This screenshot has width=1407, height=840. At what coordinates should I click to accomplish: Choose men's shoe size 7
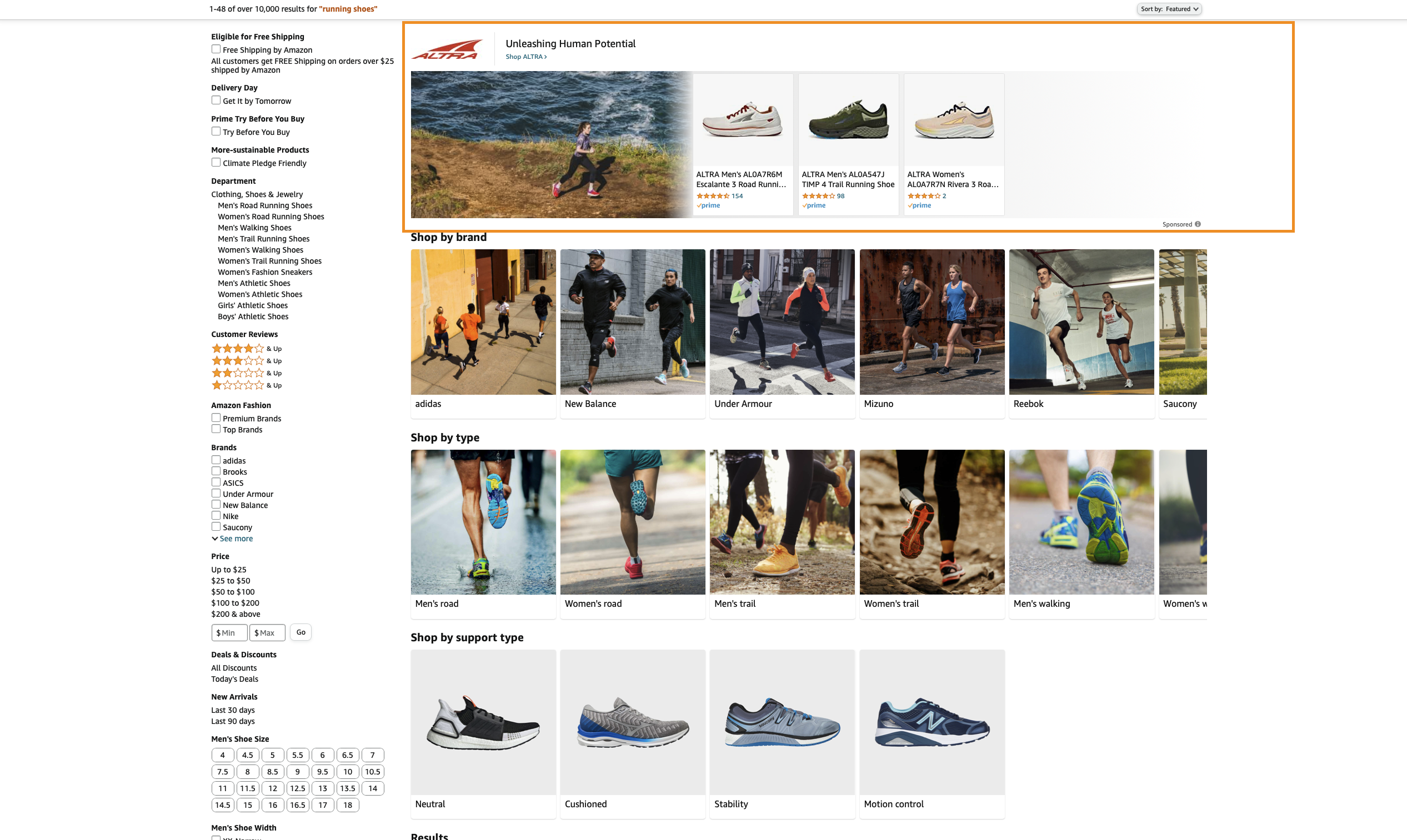373,755
